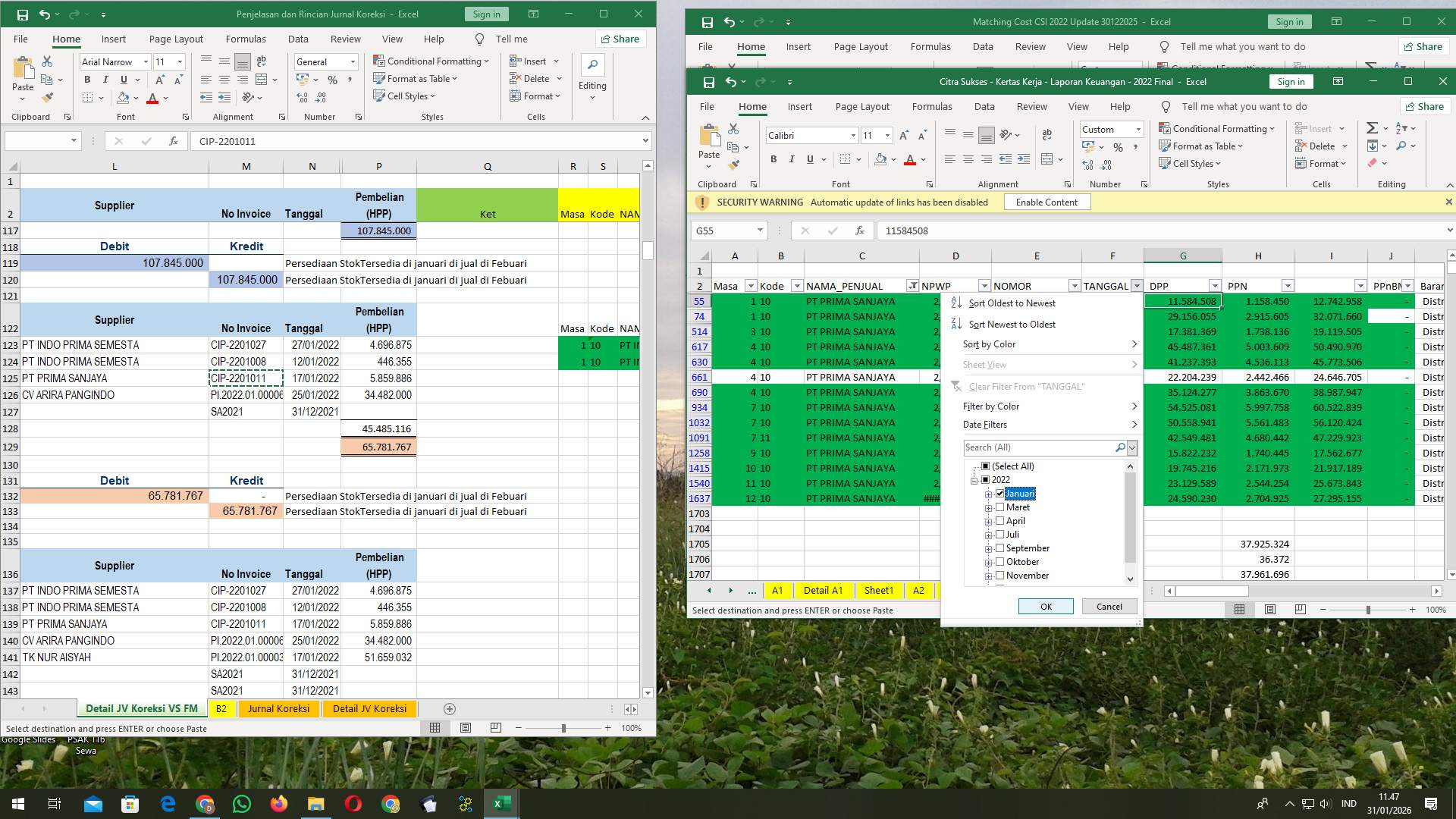The width and height of the screenshot is (1456, 819).
Task: Expand the 2022 node in the filter tree
Action: point(975,480)
